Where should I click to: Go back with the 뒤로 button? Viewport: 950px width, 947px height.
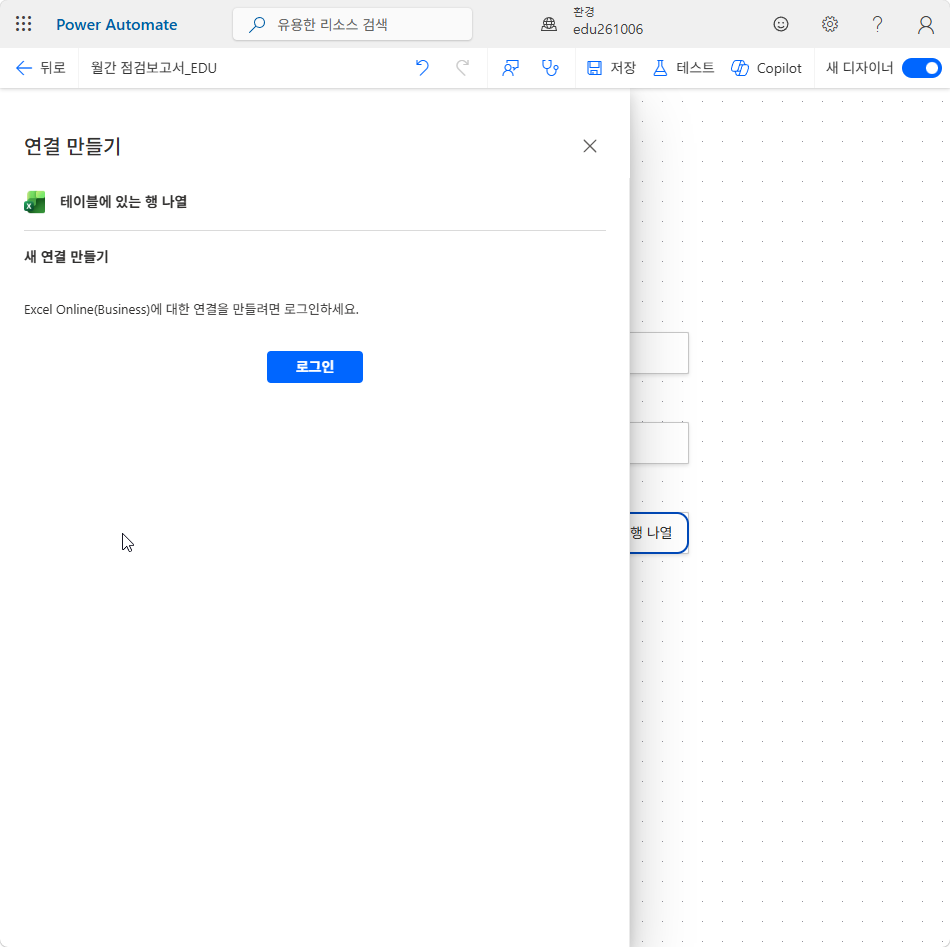click(41, 68)
